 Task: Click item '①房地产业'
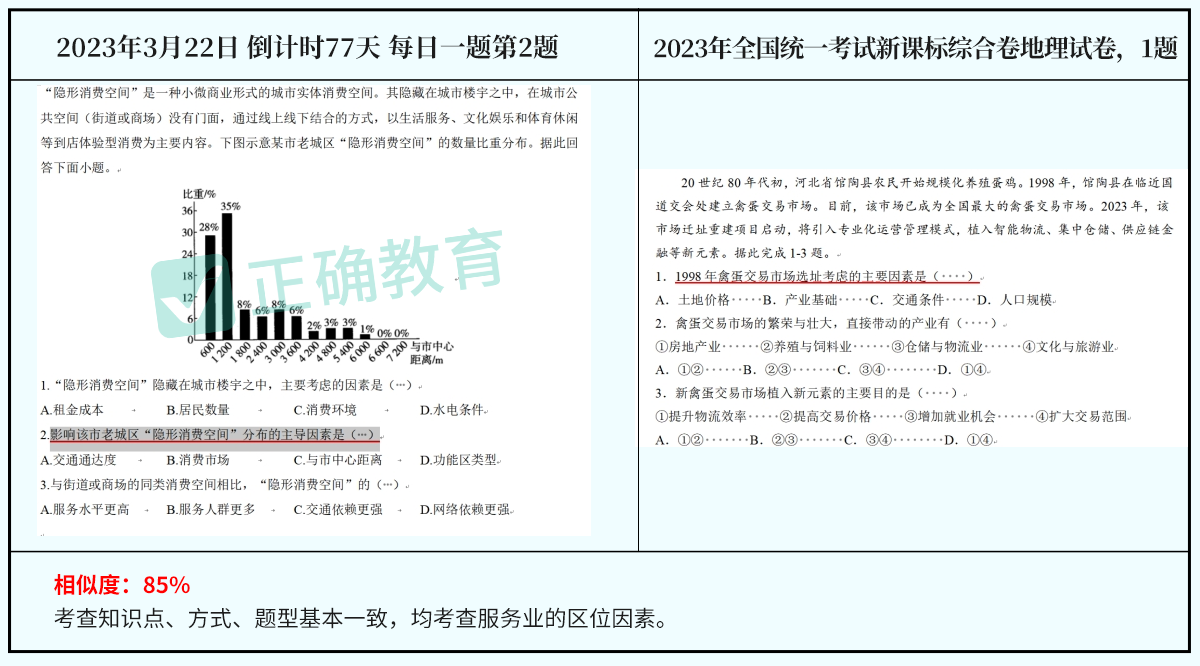pos(688,348)
